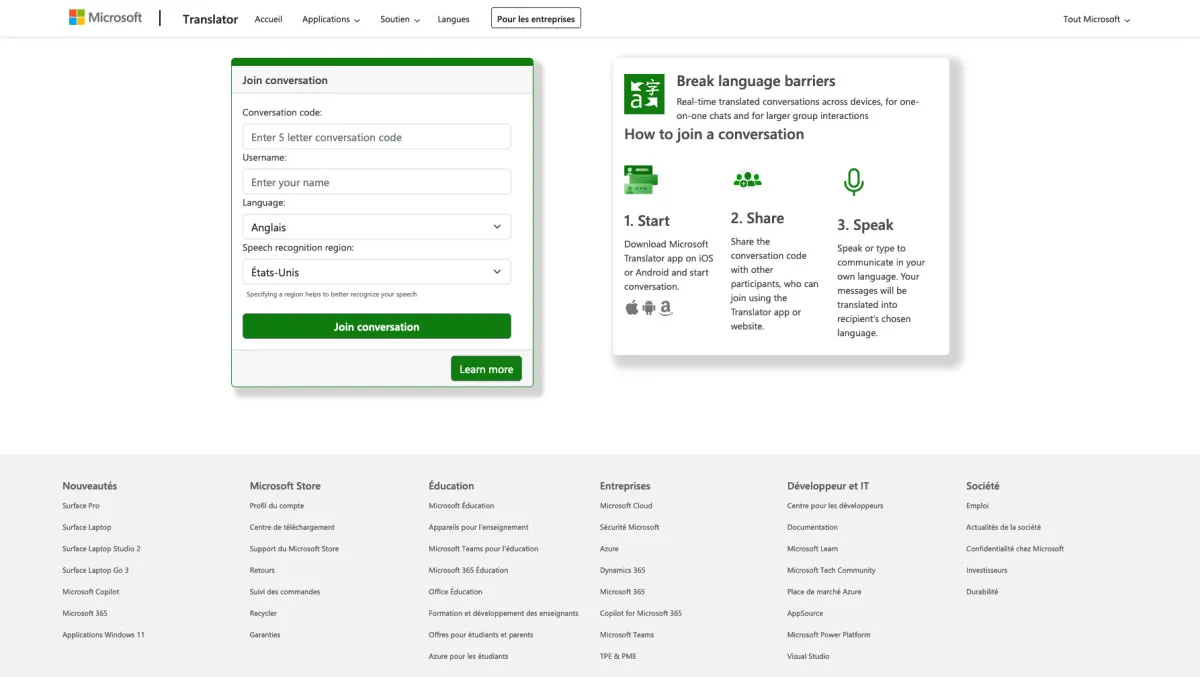Open the Place de marché Azure link
The image size is (1200, 677).
tap(824, 592)
